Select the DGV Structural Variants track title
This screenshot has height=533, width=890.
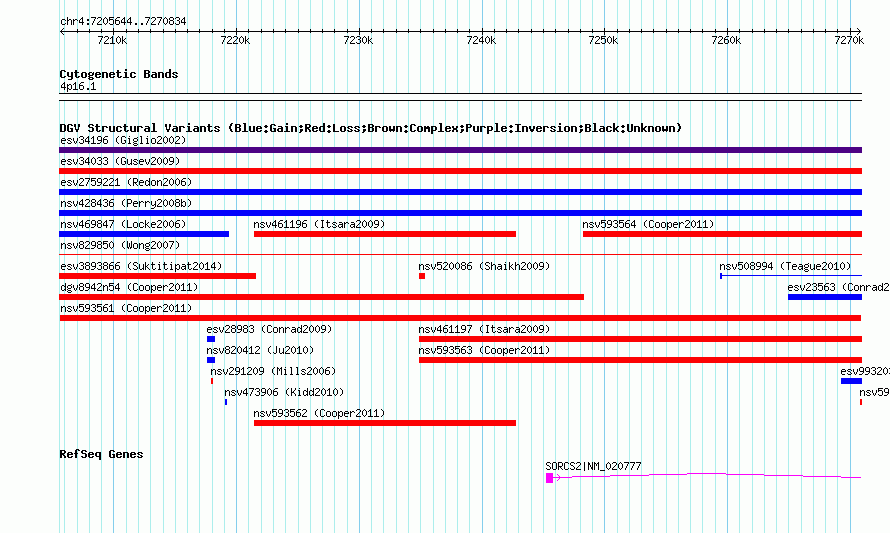371,128
